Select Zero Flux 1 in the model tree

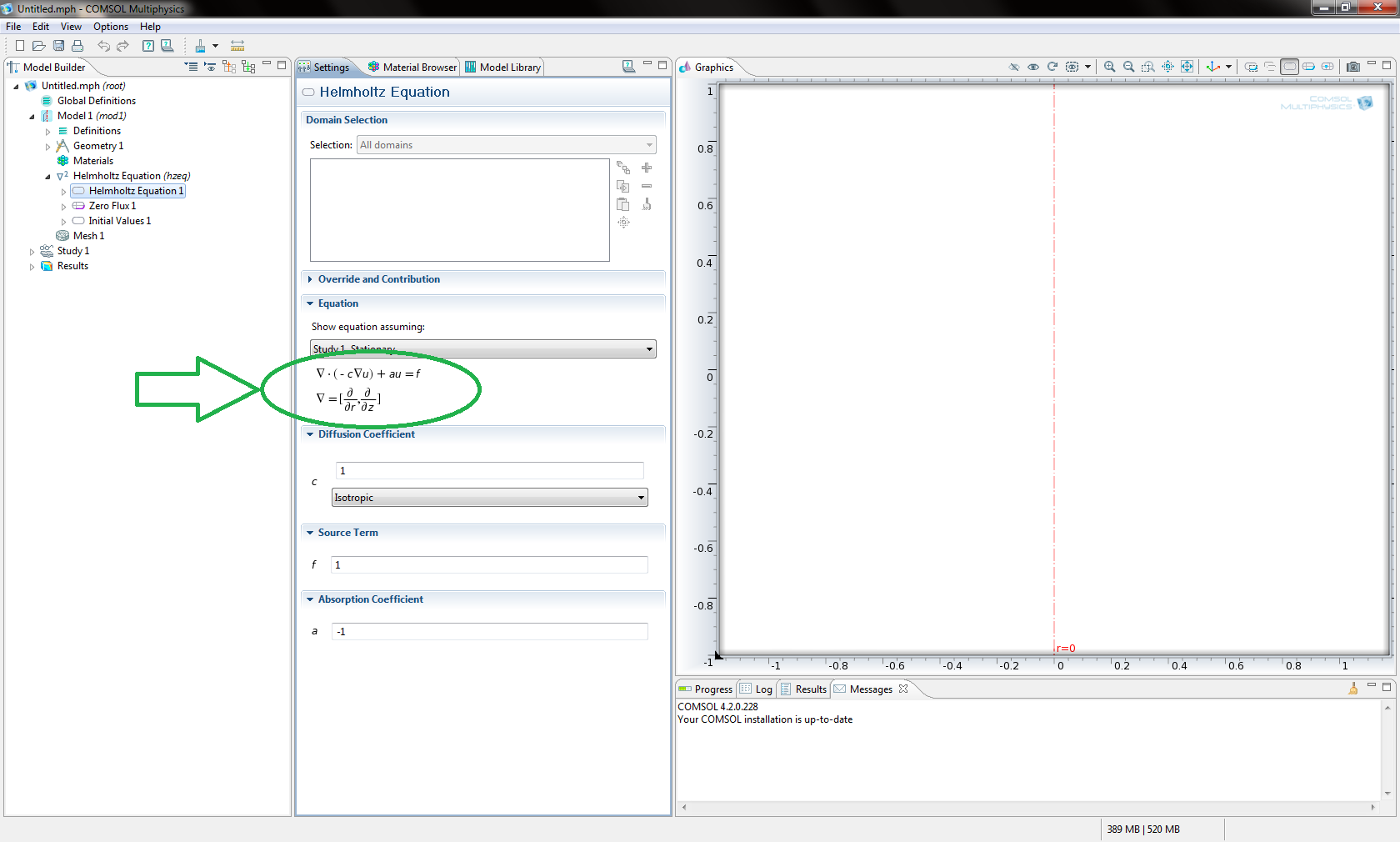tap(112, 206)
